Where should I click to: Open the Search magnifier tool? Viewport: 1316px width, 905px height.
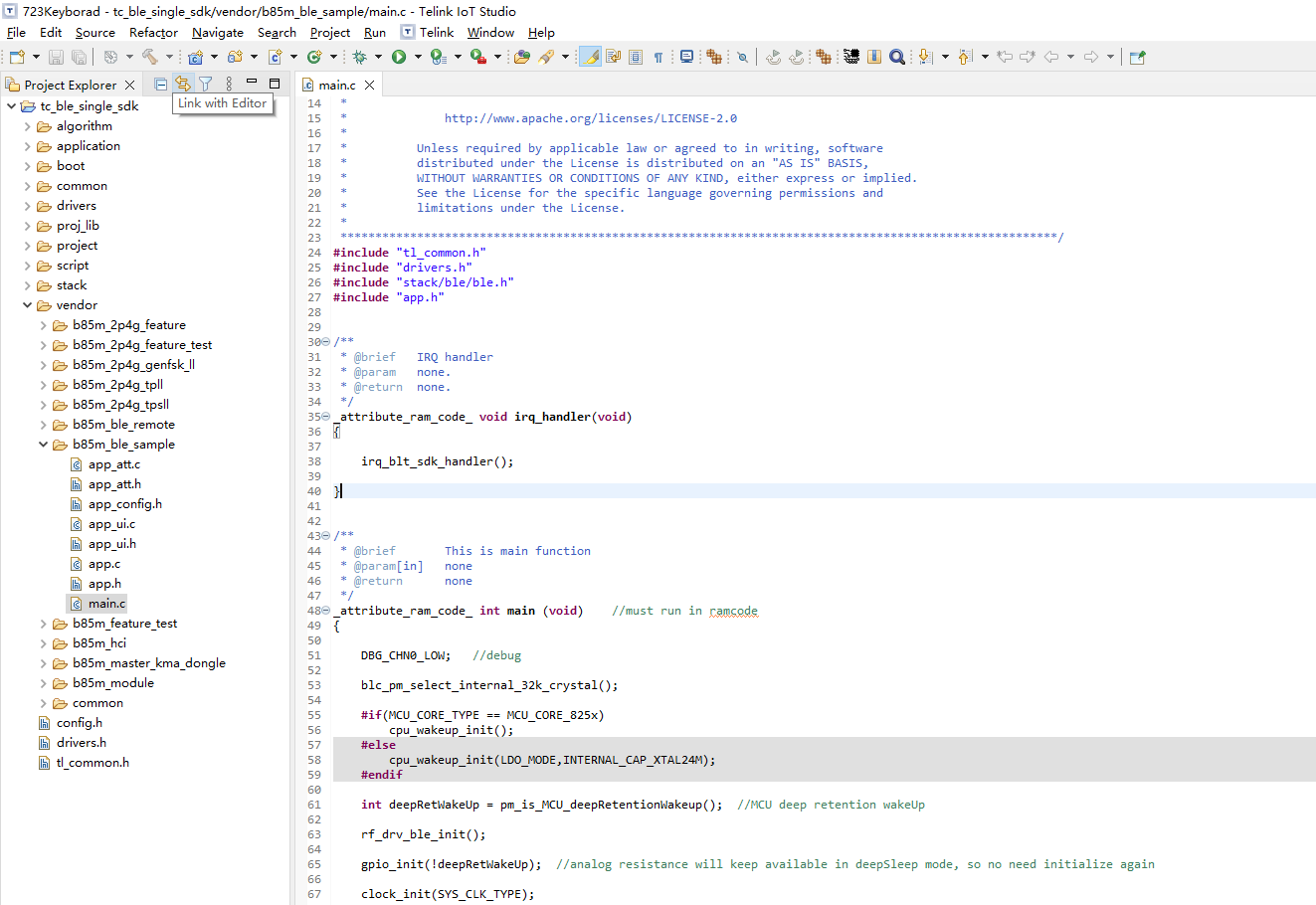click(x=897, y=57)
